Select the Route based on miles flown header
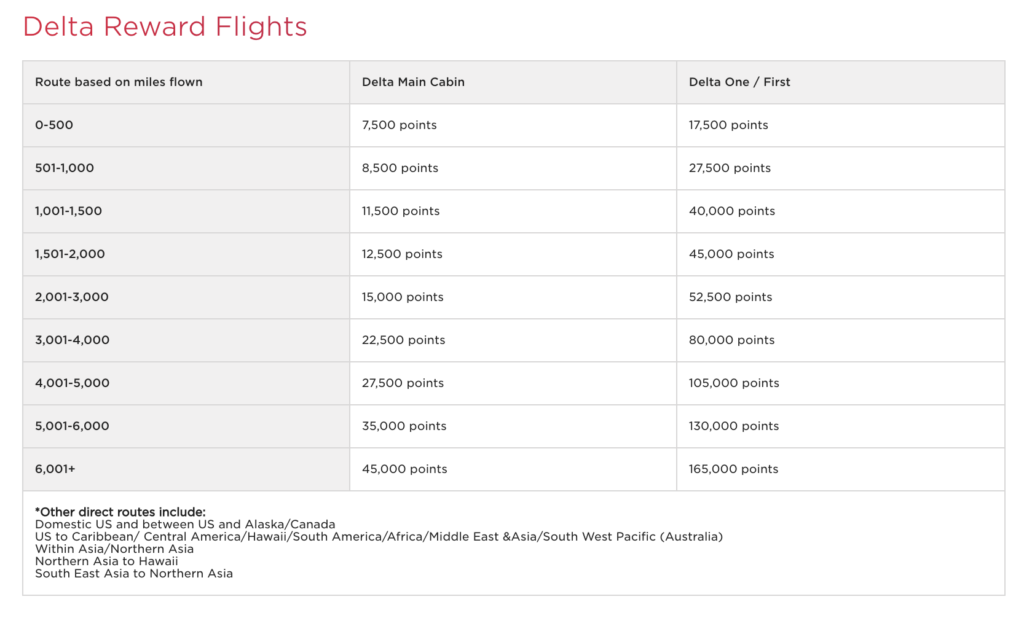 click(x=119, y=82)
